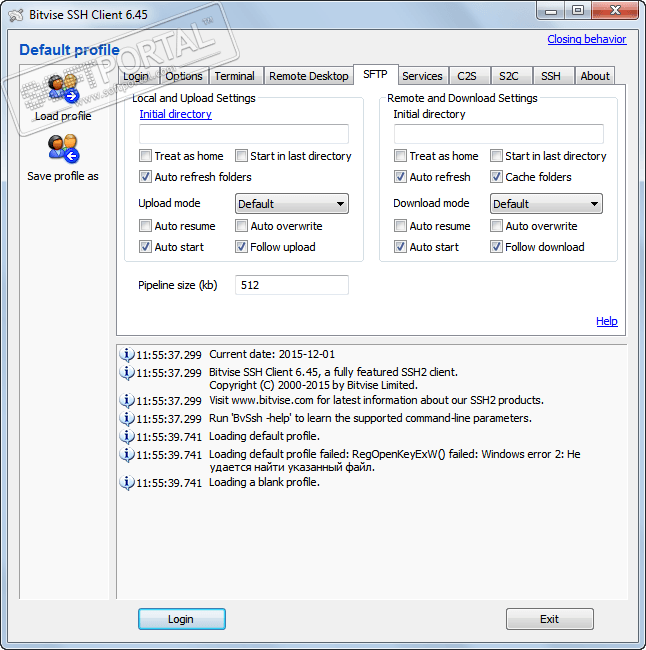The image size is (646, 650).
Task: Click info icon beside Run 'BvSsh -help' entry
Action: [x=127, y=418]
